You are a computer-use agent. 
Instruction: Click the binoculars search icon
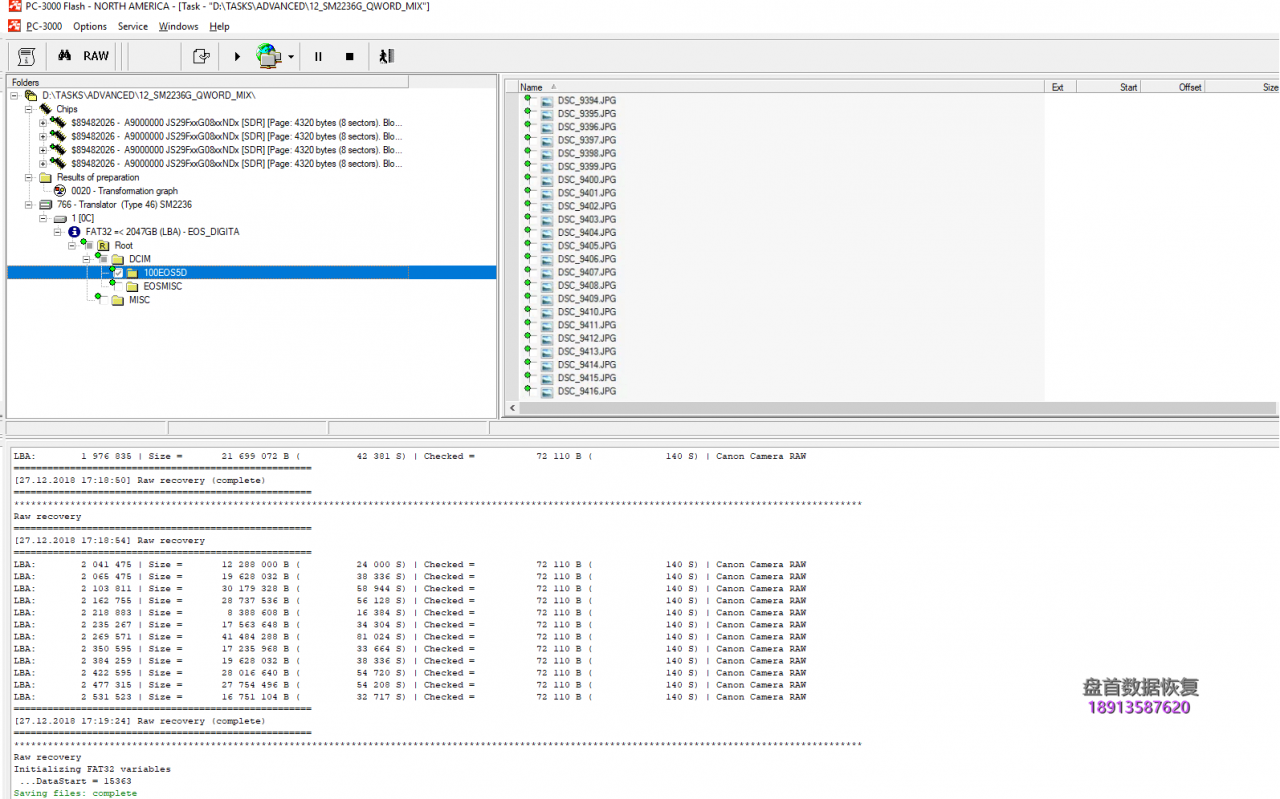pyautogui.click(x=64, y=56)
